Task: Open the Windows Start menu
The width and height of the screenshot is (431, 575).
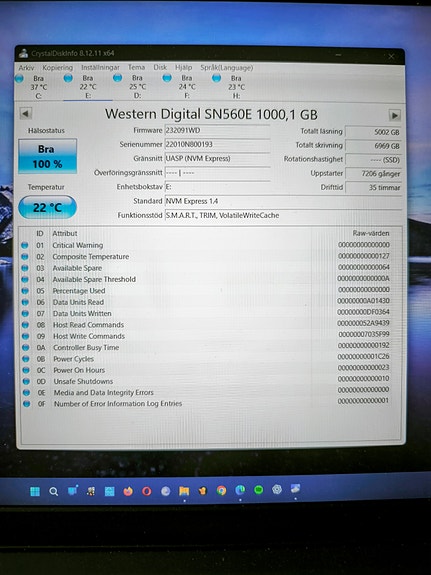Action: click(35, 491)
